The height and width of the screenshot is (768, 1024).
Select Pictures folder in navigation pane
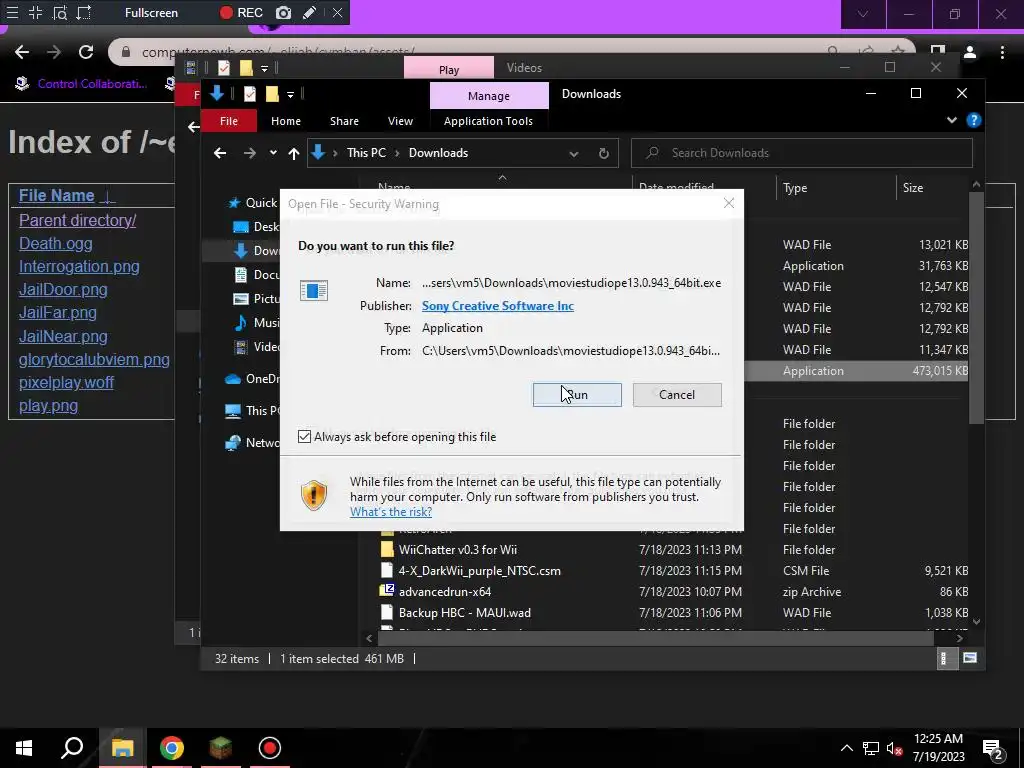coord(257,298)
